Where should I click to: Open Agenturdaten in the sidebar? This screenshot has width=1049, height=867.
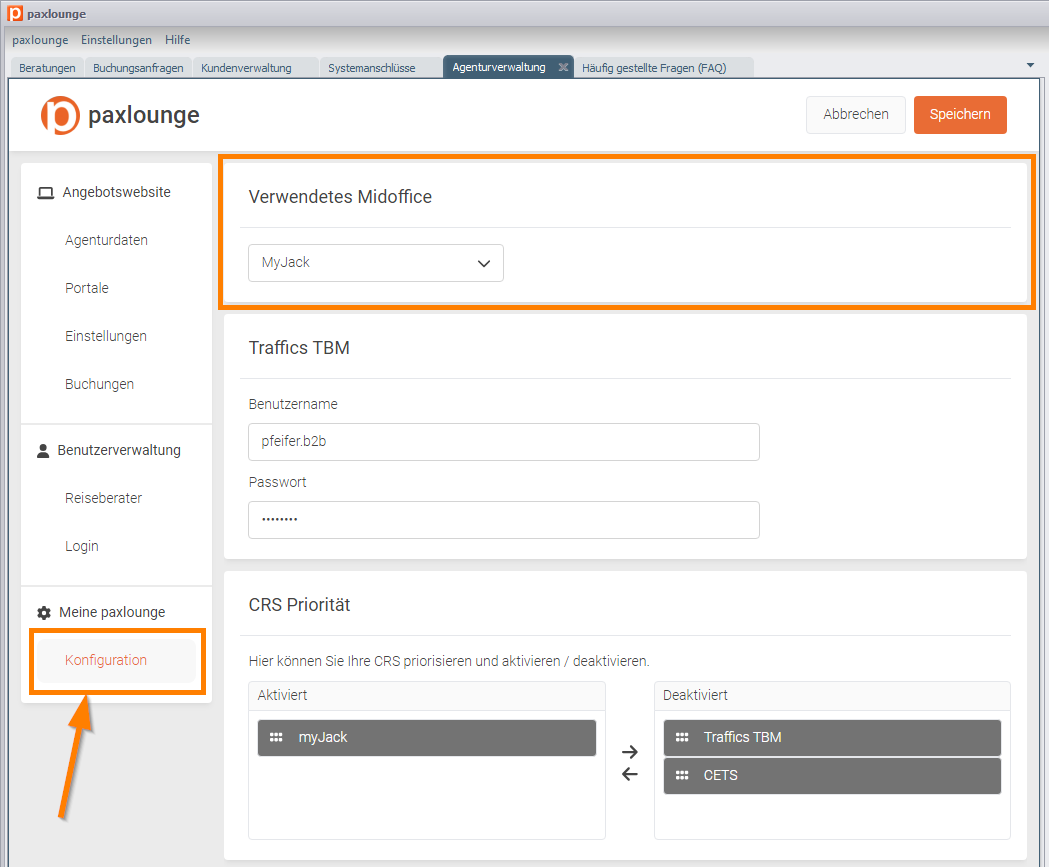click(x=106, y=240)
